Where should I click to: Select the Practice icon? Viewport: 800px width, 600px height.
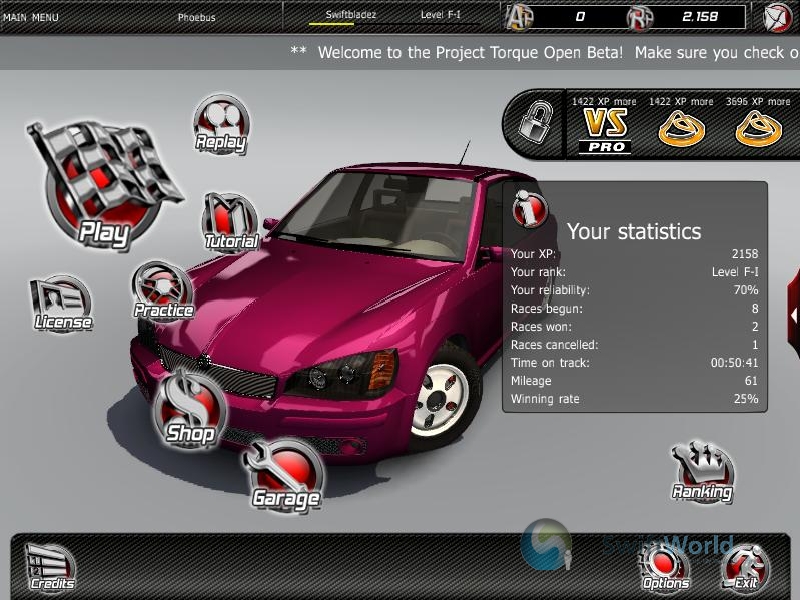point(163,291)
